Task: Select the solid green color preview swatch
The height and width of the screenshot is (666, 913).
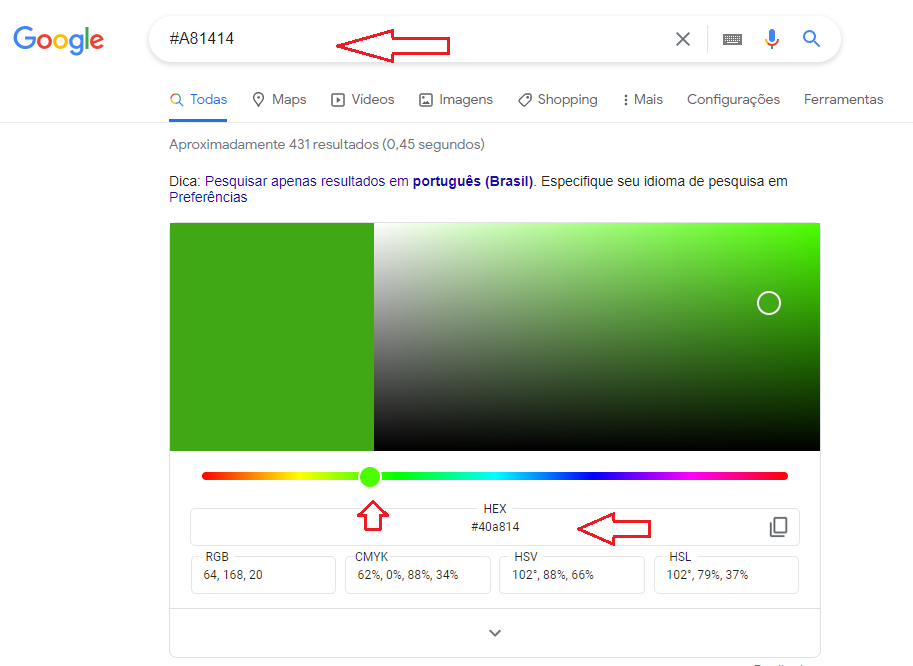Action: 272,336
